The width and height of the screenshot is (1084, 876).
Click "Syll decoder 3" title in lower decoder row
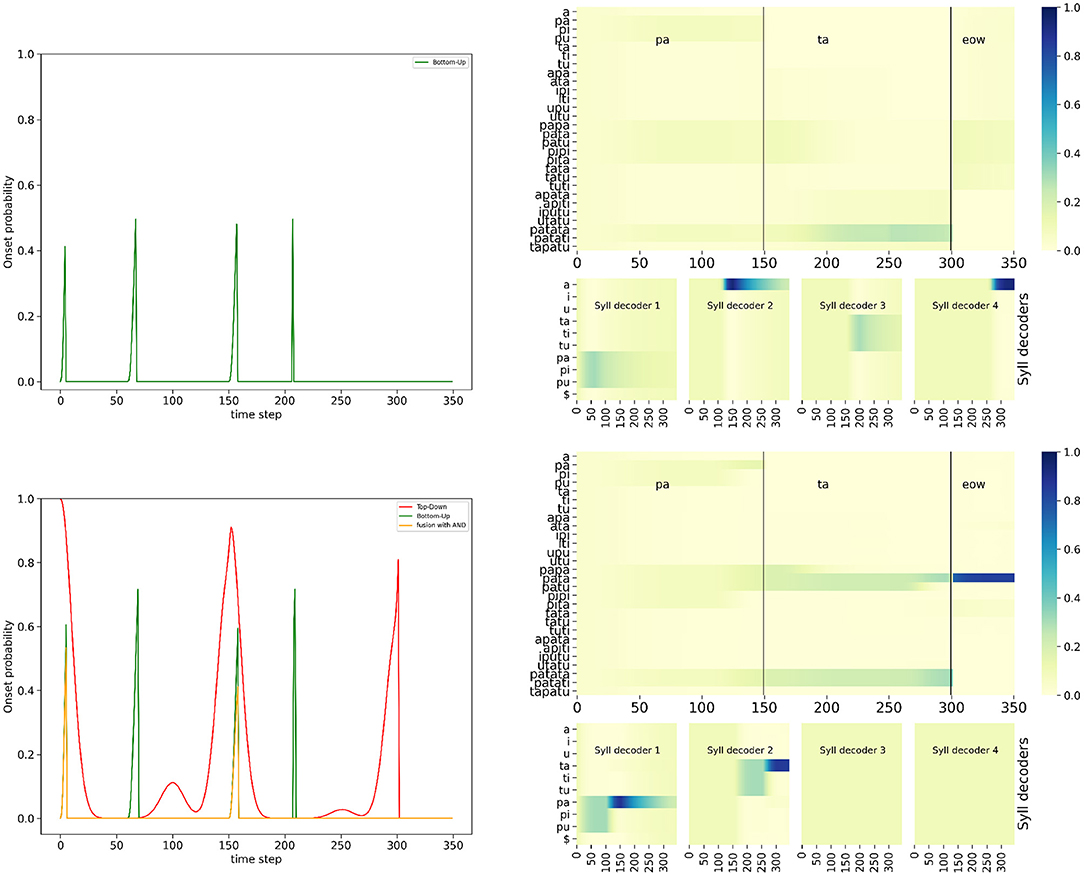pyautogui.click(x=852, y=750)
